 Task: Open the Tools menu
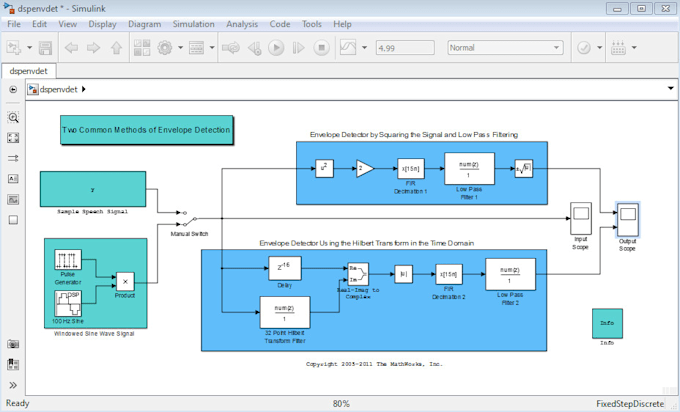(x=312, y=24)
